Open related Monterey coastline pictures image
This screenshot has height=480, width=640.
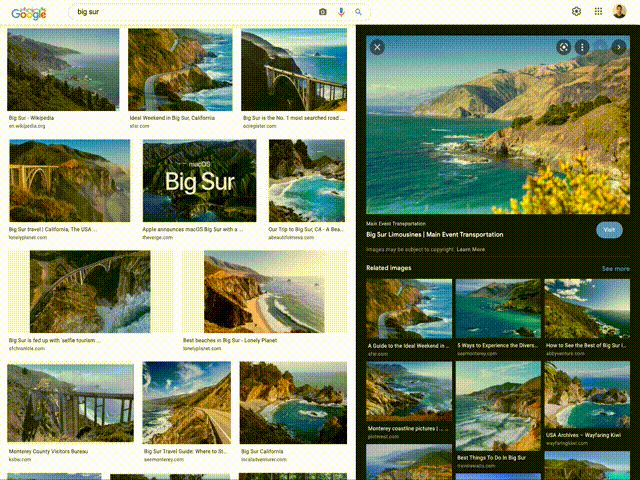tap(409, 391)
